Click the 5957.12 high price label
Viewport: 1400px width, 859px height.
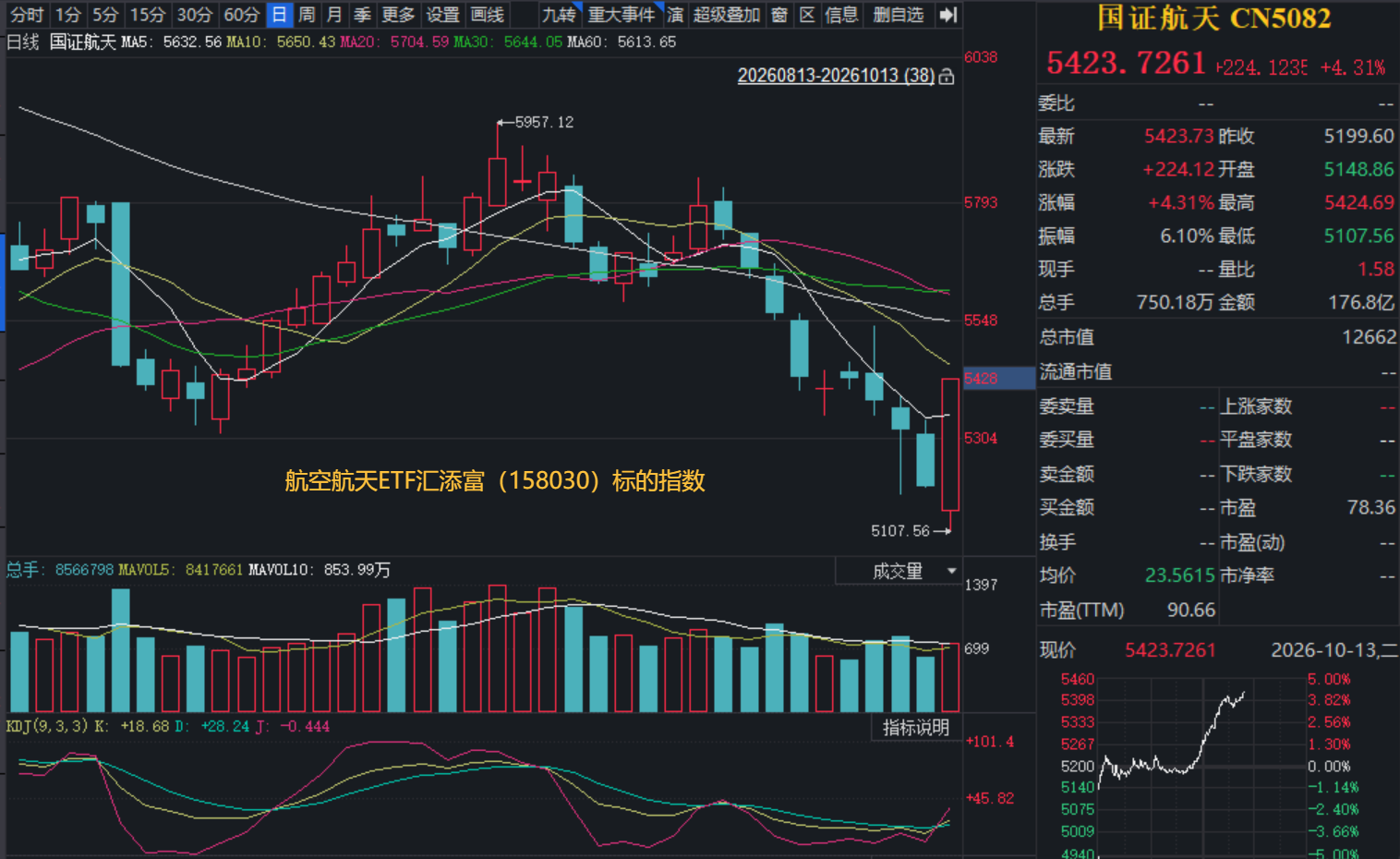click(x=544, y=122)
